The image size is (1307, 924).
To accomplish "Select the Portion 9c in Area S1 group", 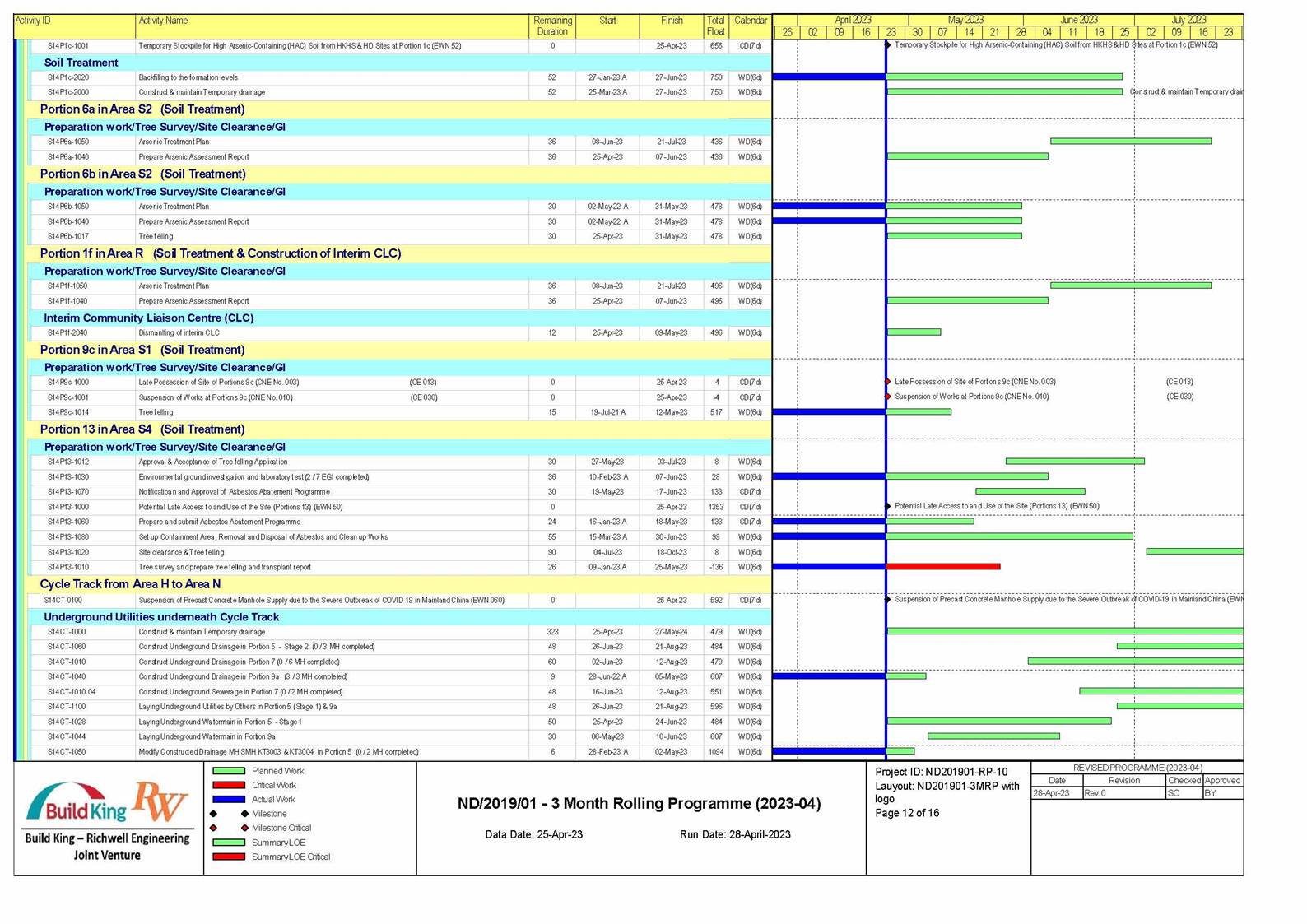I will tap(142, 350).
